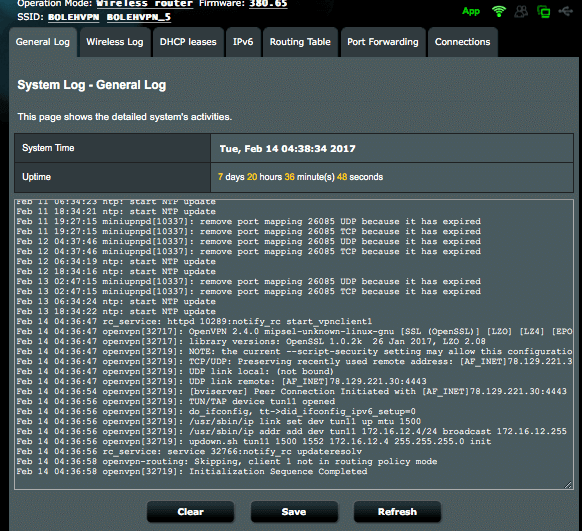Click the 'updateresolv' rc_service log line
The height and width of the screenshot is (531, 582).
point(189,452)
